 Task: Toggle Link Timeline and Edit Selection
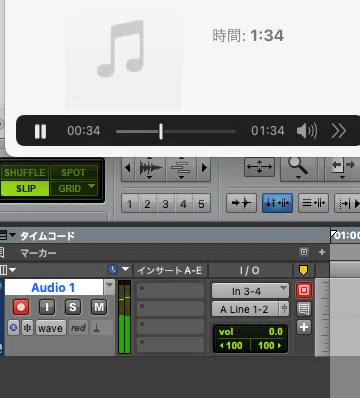(x=277, y=203)
